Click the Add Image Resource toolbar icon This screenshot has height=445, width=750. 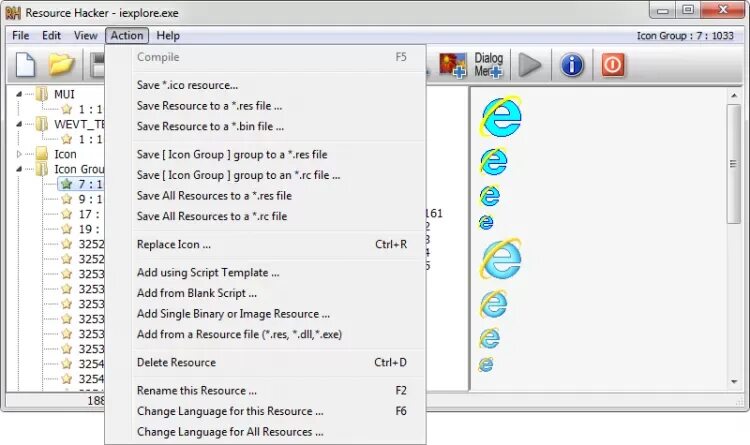click(x=452, y=65)
